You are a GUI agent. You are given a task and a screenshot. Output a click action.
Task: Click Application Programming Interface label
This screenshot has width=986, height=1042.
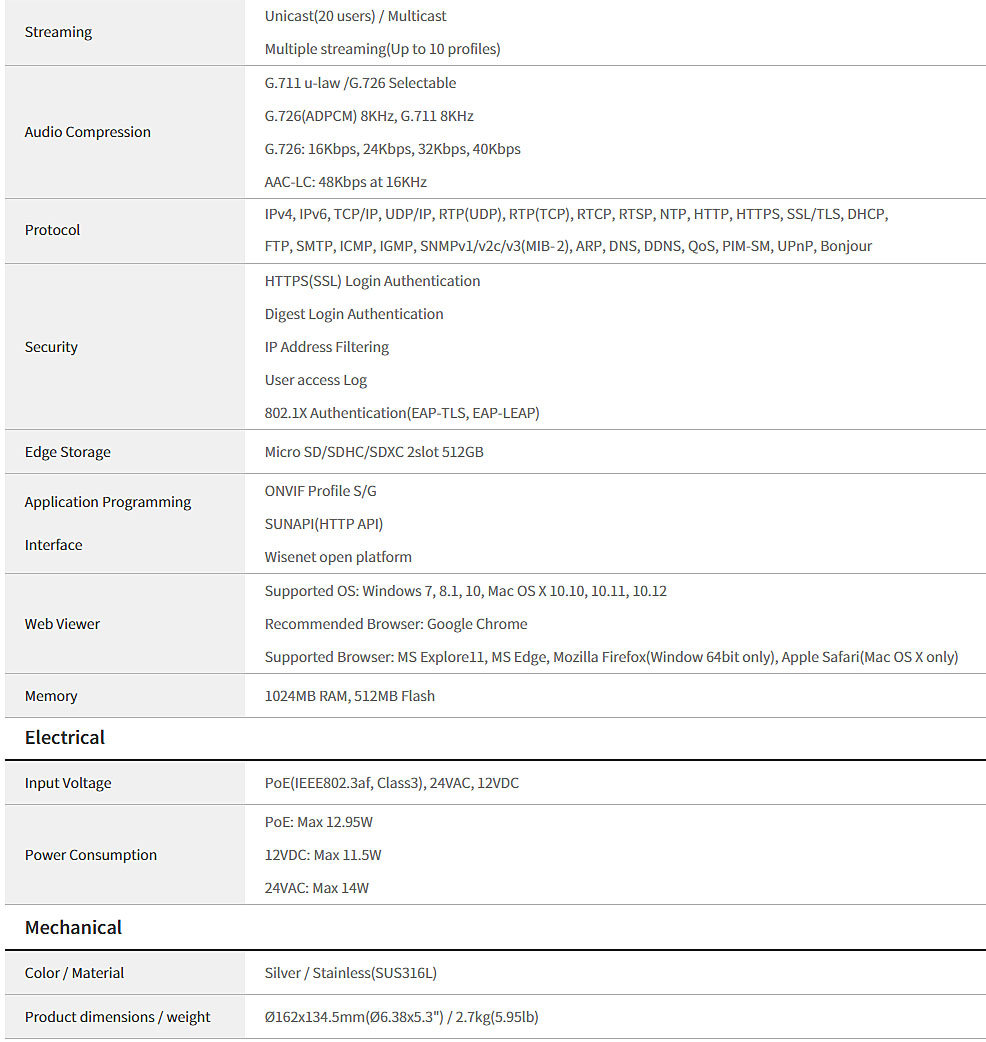(x=108, y=523)
